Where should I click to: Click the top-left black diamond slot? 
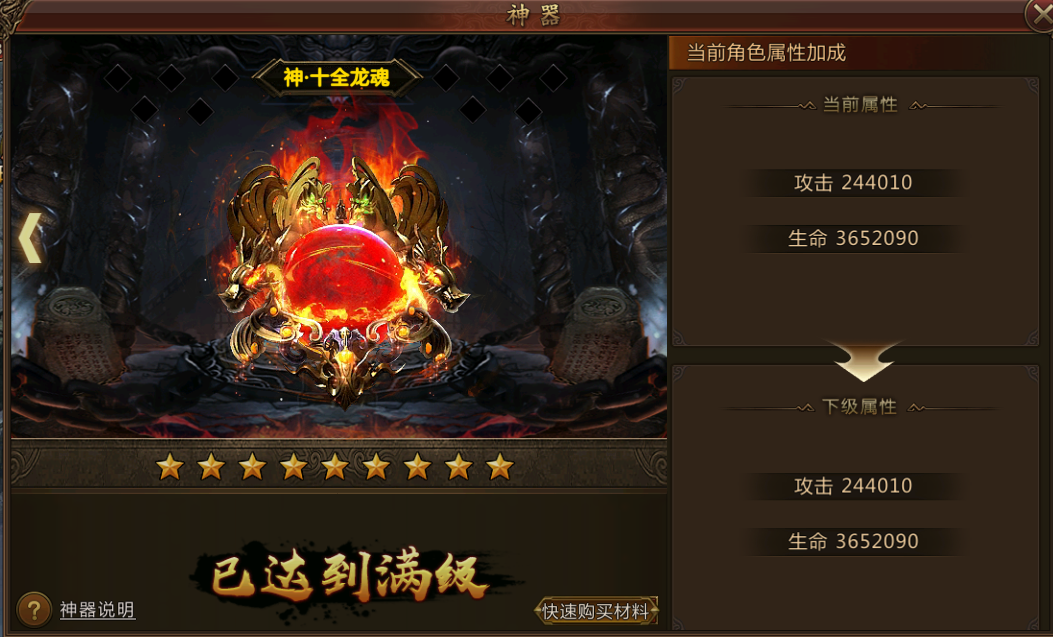pyautogui.click(x=118, y=79)
